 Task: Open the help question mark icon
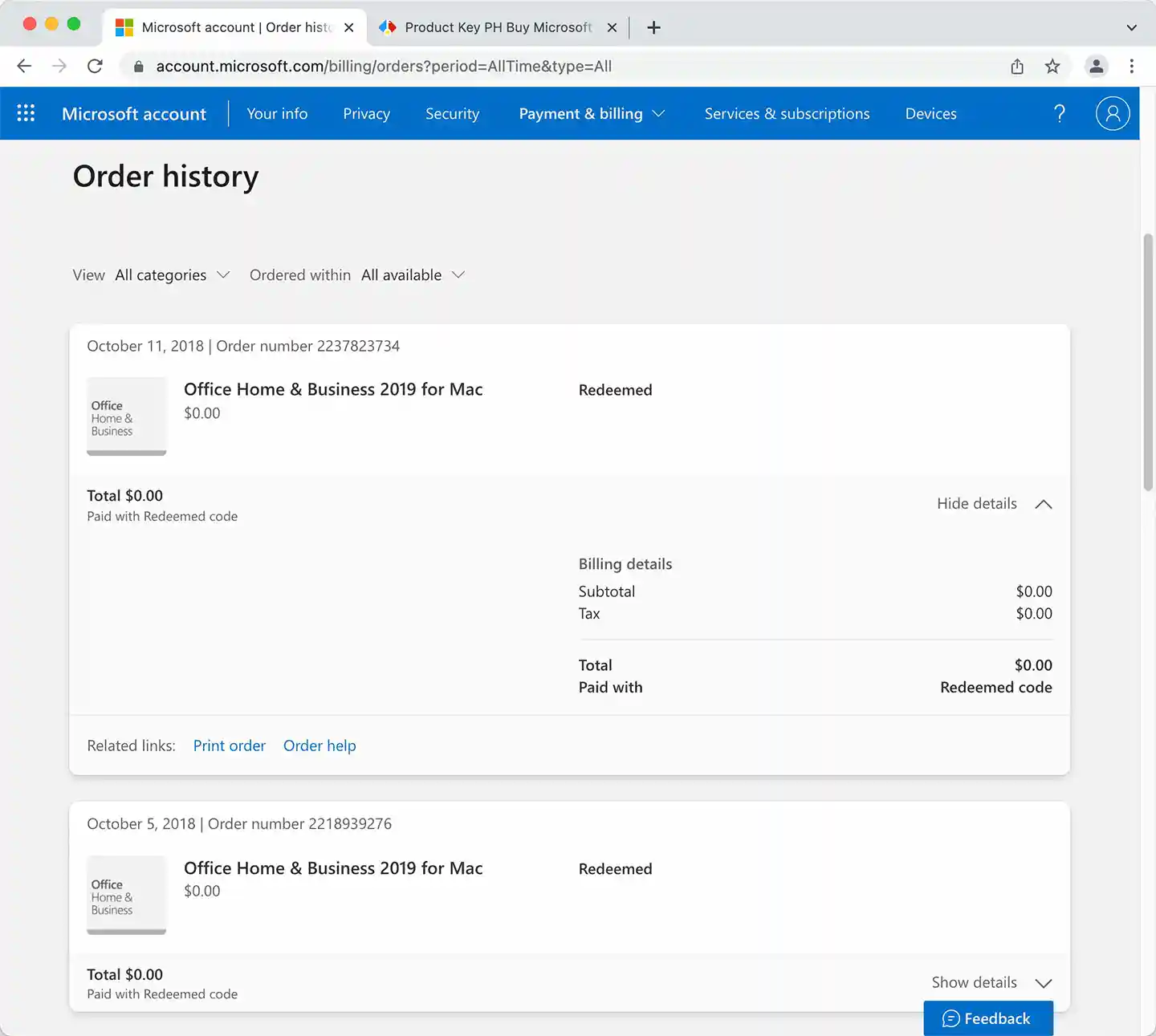coord(1060,113)
